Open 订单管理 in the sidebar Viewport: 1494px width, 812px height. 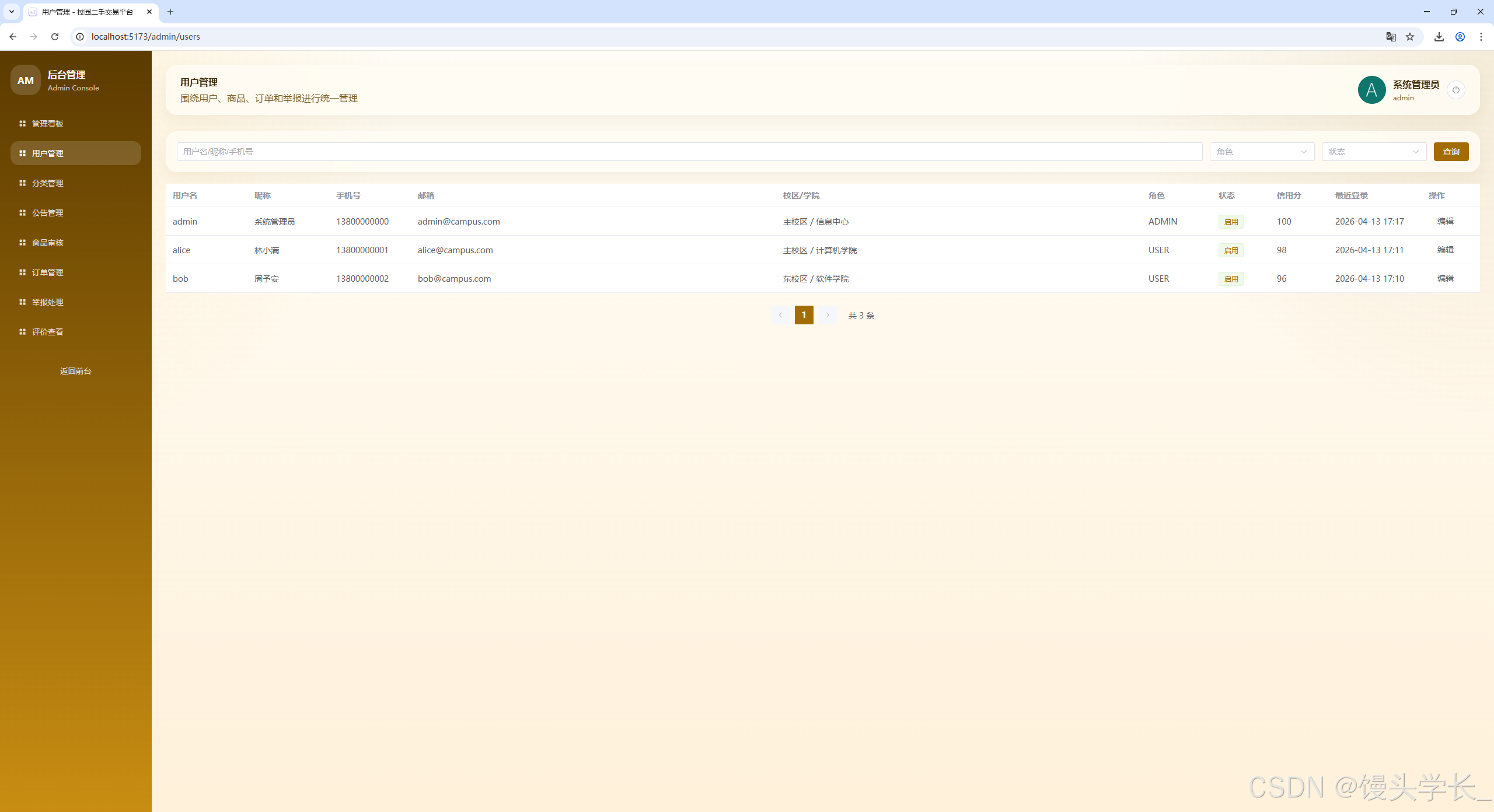pyautogui.click(x=76, y=272)
